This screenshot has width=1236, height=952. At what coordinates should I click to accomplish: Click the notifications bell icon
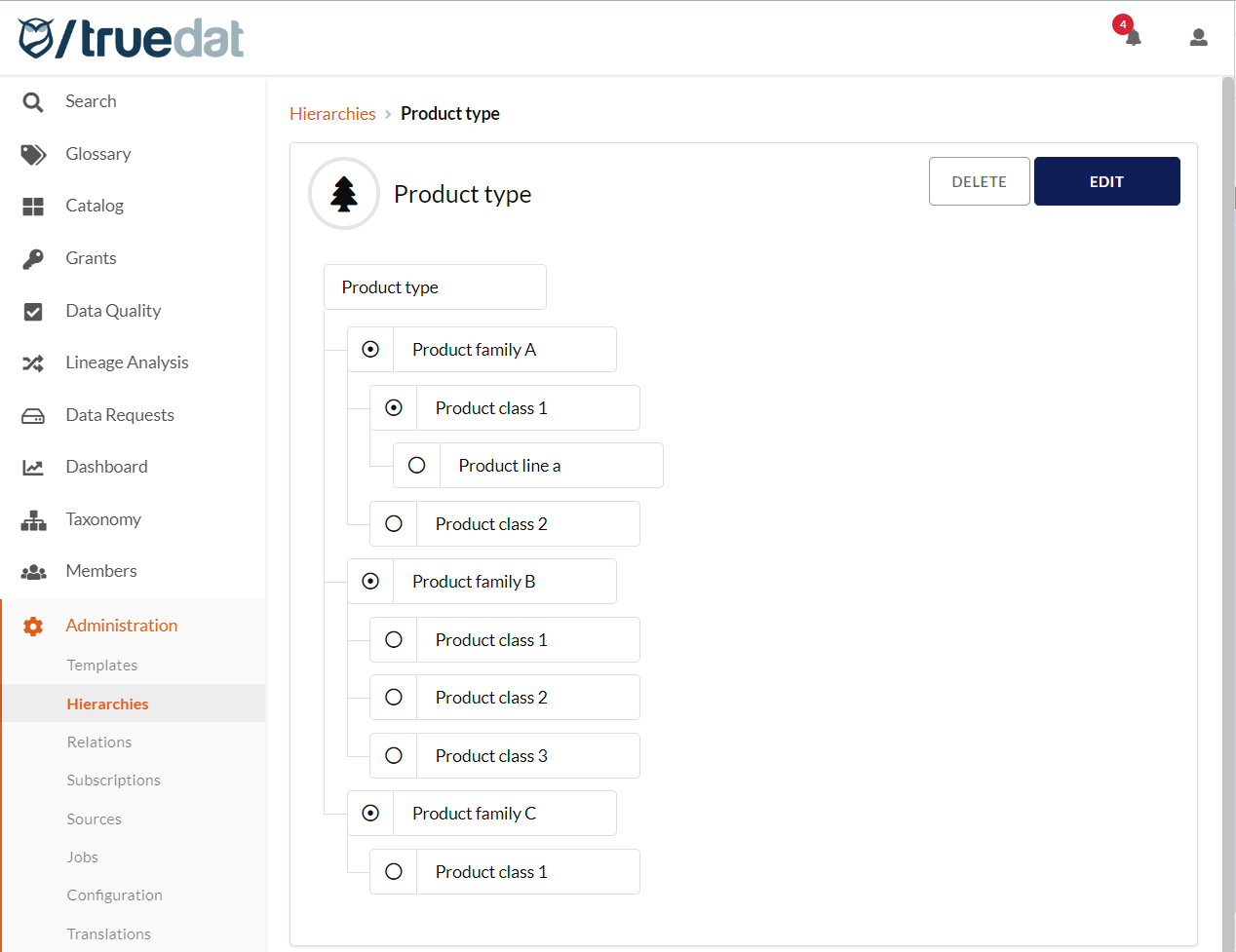(x=1133, y=38)
